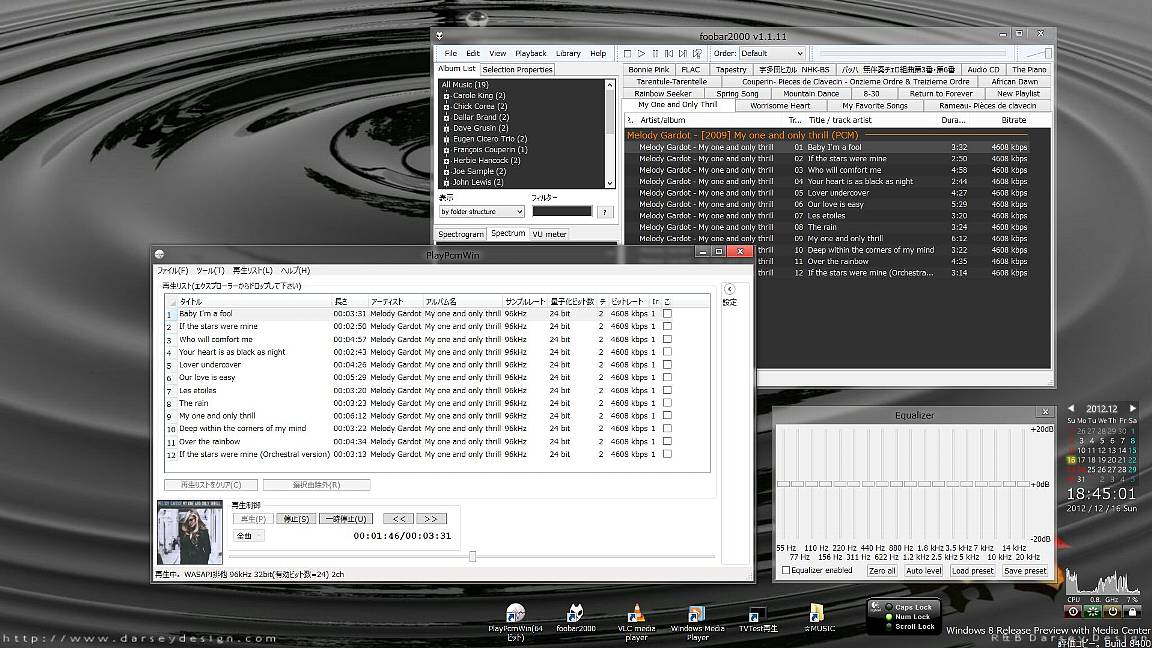Click the Load preset button
1152x648 pixels.
point(972,570)
